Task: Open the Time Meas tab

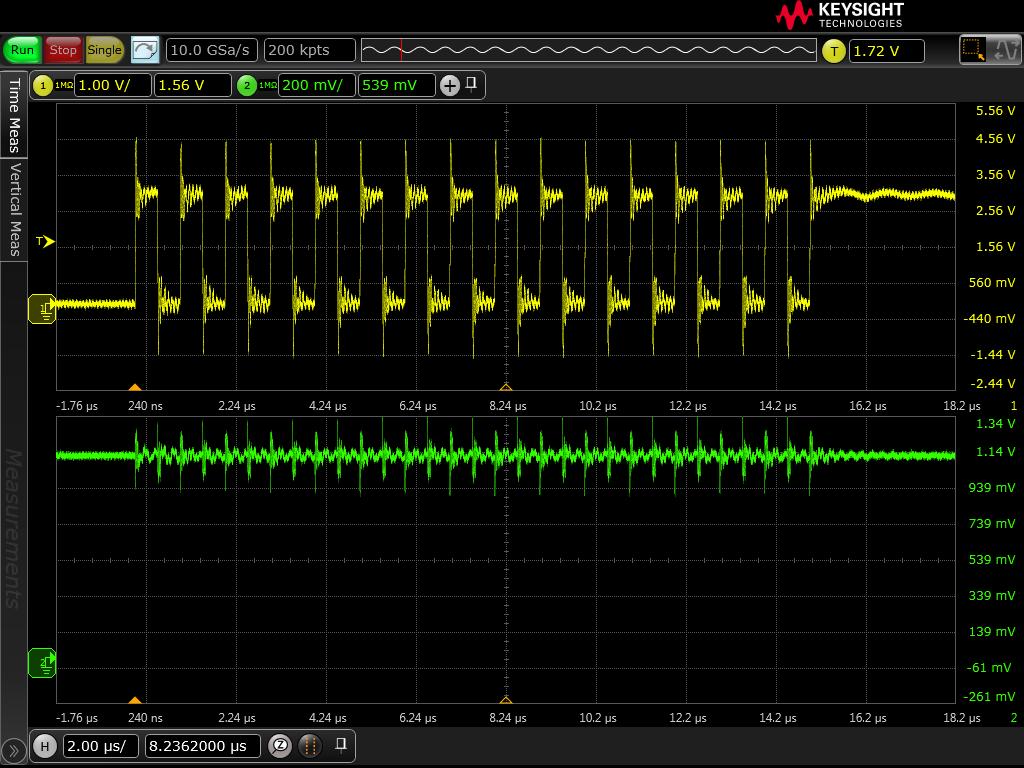Action: tap(14, 115)
